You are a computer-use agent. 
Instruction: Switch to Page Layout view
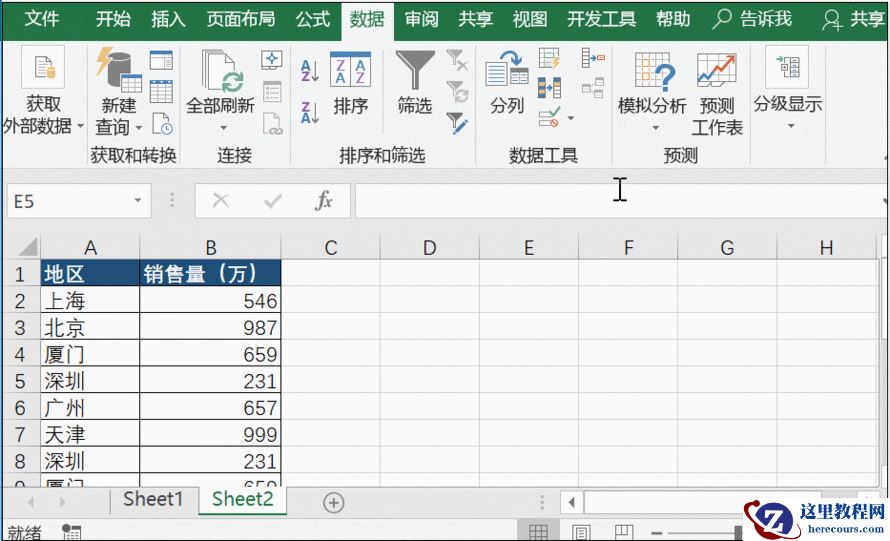pos(581,532)
